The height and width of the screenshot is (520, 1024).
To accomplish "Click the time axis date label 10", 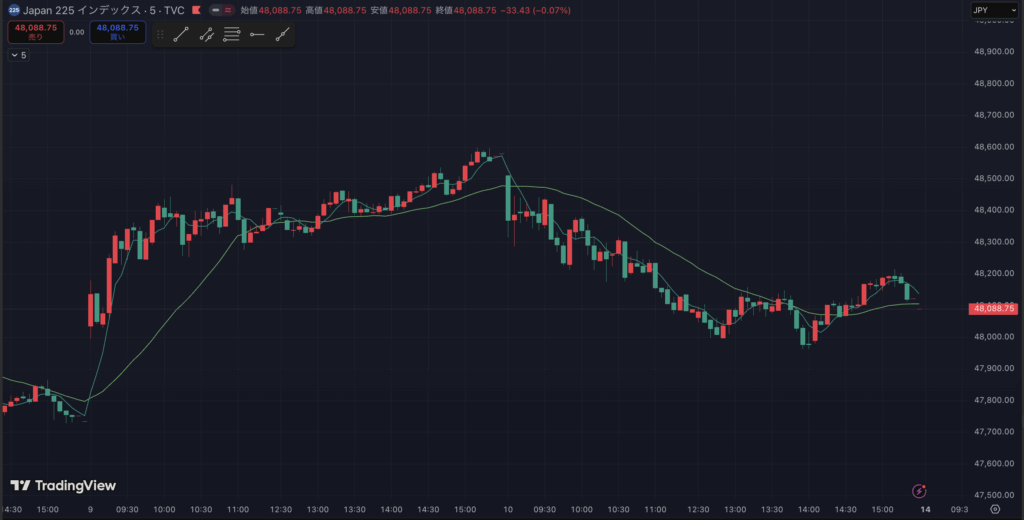I will 509,509.
